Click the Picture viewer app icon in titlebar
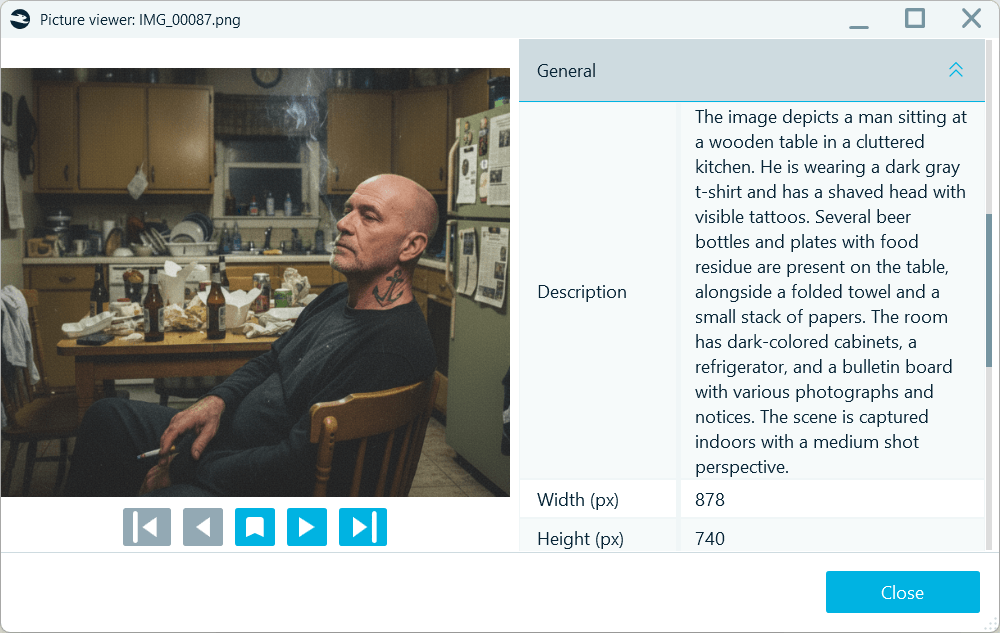The height and width of the screenshot is (633, 1000). click(20, 18)
